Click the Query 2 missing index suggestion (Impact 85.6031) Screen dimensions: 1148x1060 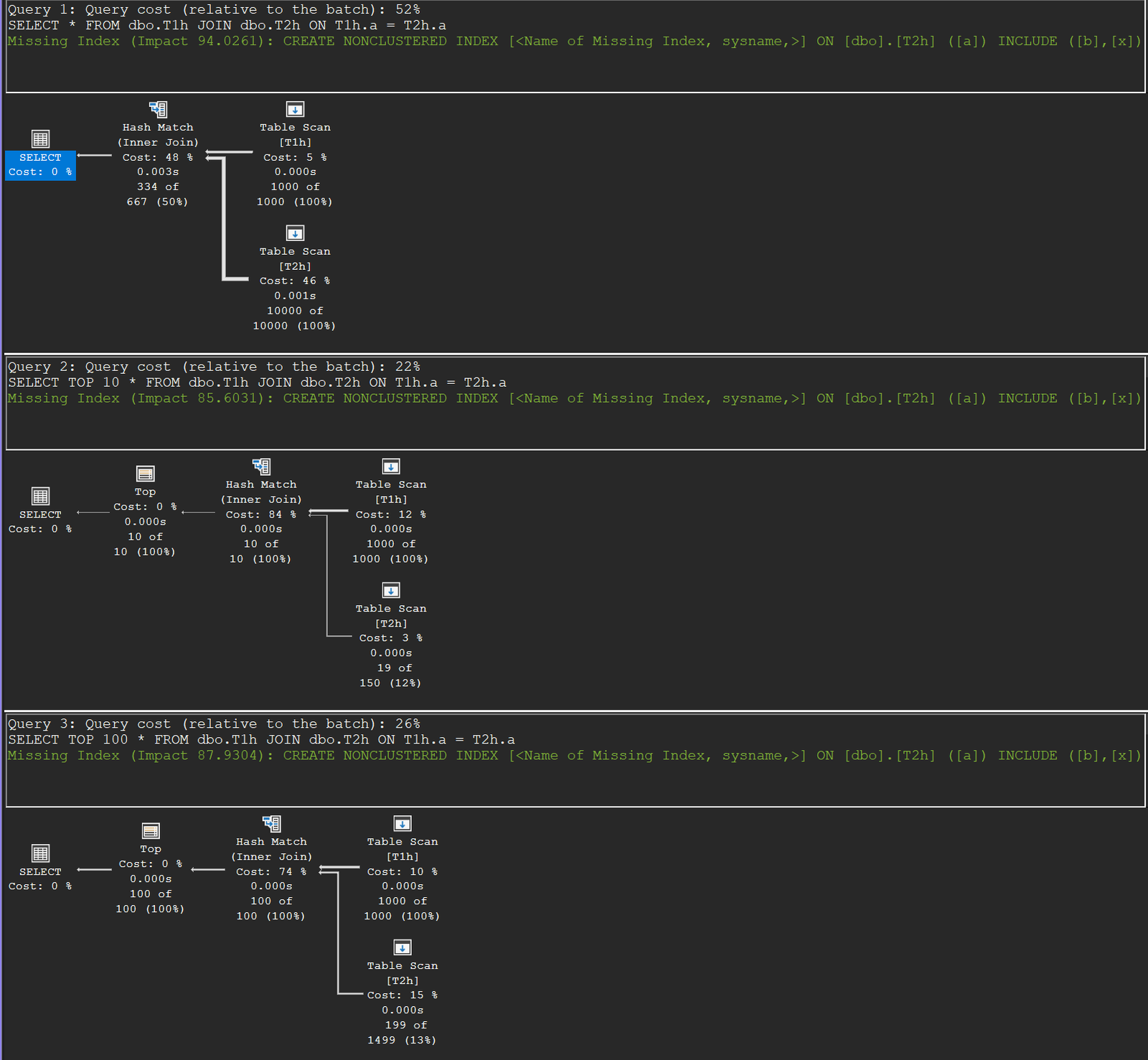pyautogui.click(x=574, y=398)
